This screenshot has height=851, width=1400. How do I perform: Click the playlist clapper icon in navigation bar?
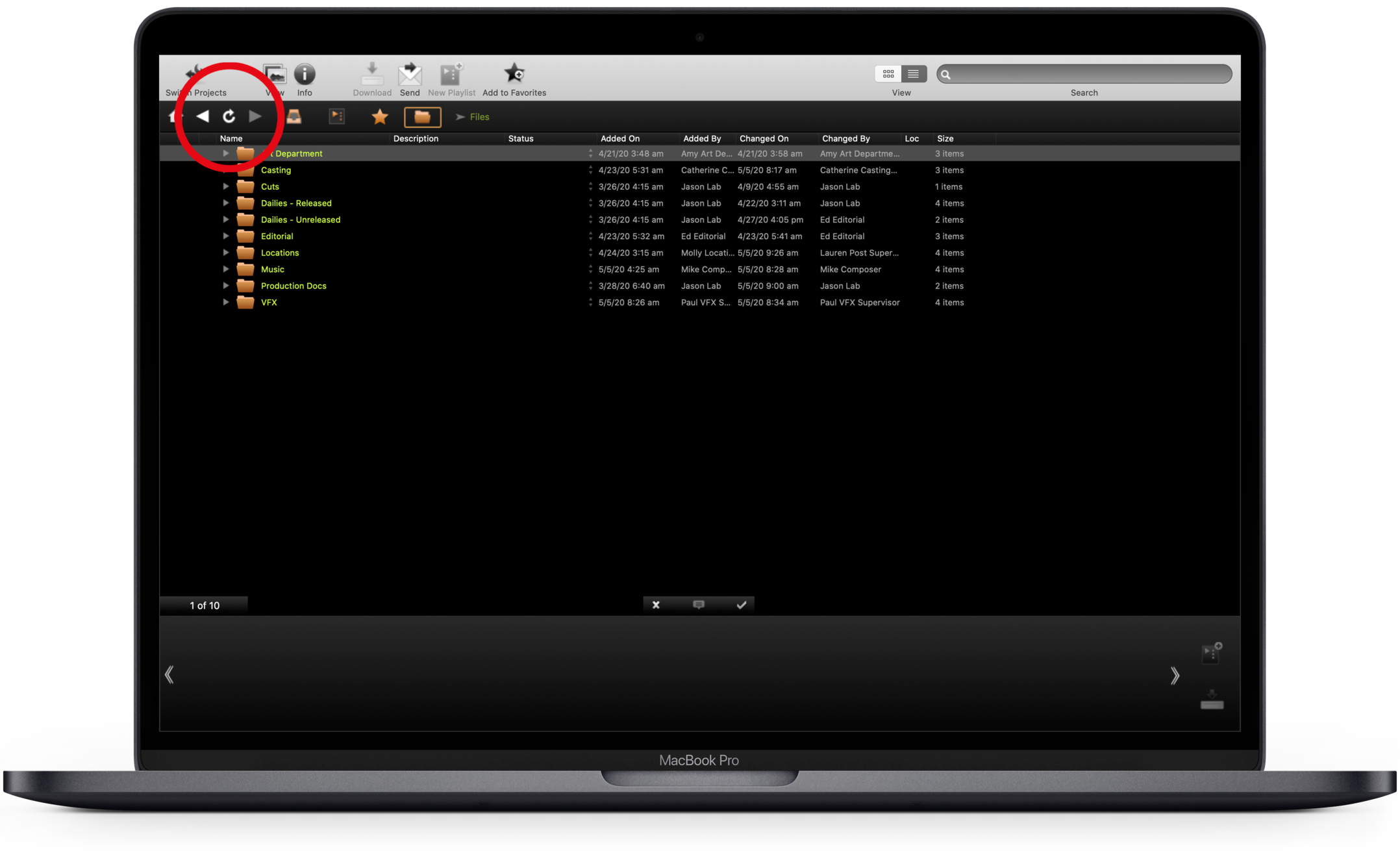336,117
